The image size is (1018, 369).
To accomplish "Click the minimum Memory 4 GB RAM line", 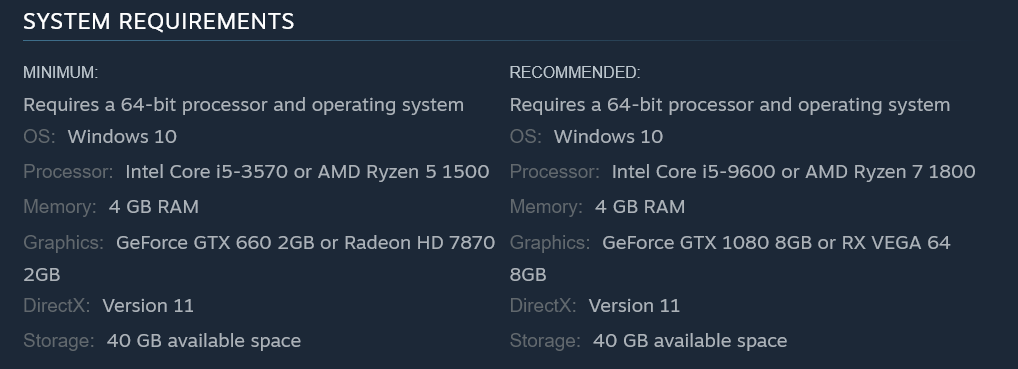I will pyautogui.click(x=111, y=207).
